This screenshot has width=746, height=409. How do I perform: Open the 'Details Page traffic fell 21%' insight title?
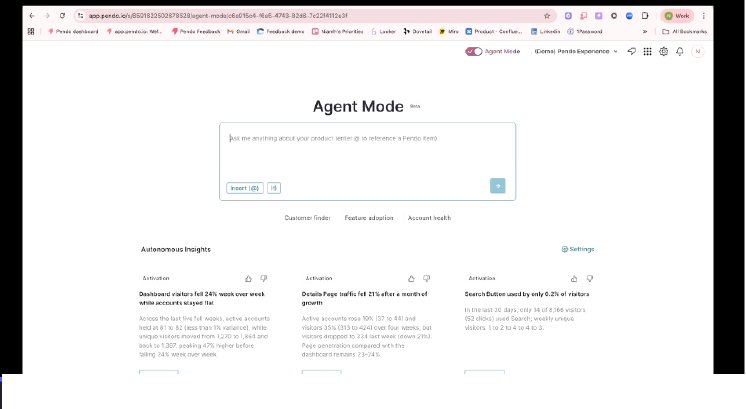click(x=365, y=298)
